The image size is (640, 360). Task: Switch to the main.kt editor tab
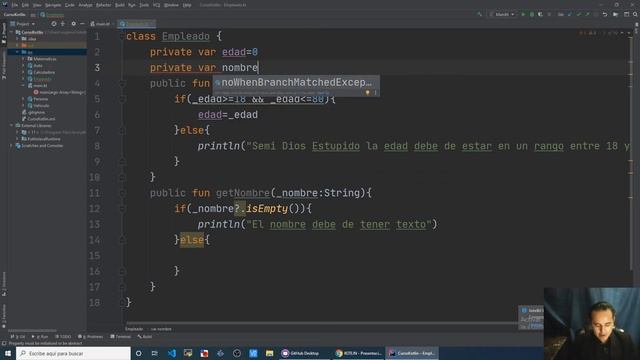click(100, 24)
